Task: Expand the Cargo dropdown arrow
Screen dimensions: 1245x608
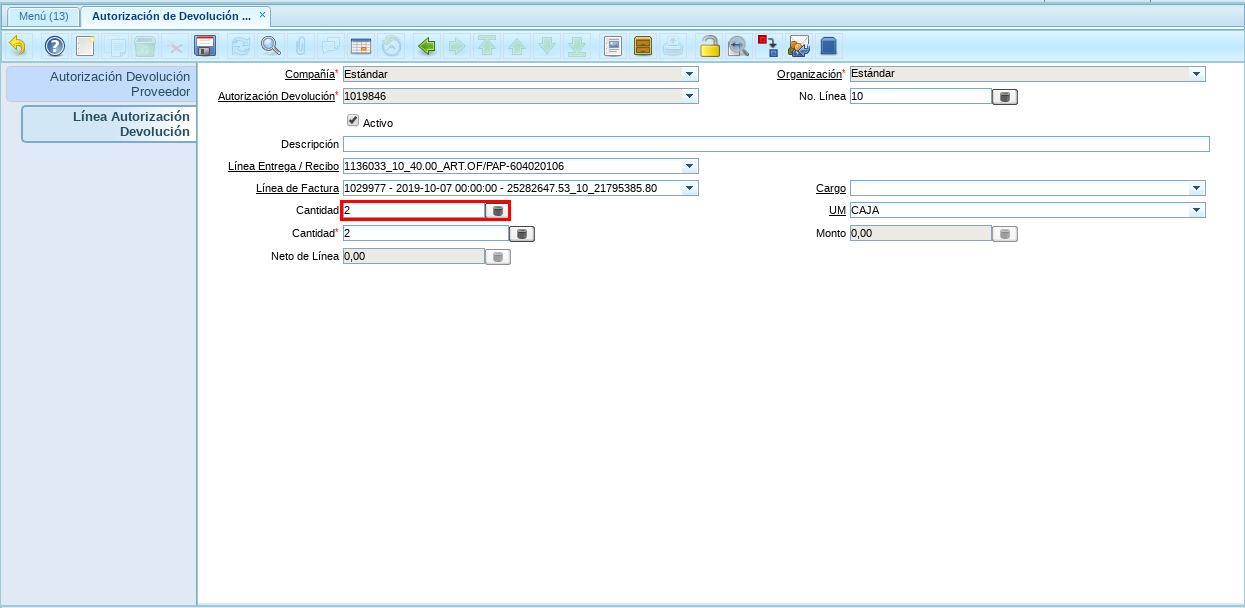Action: (1196, 188)
